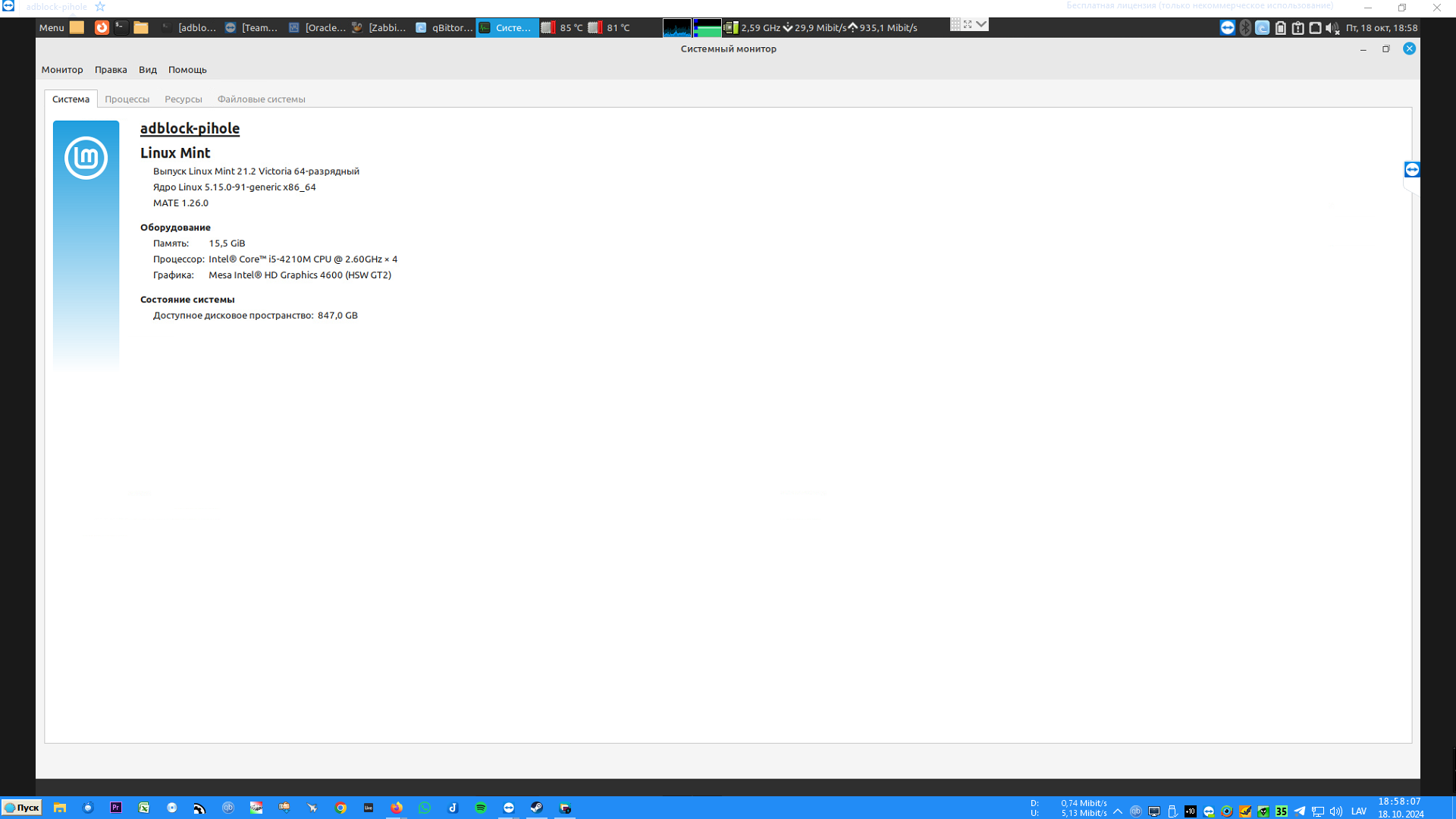Click the show desktop icon next to Menu

(77, 27)
